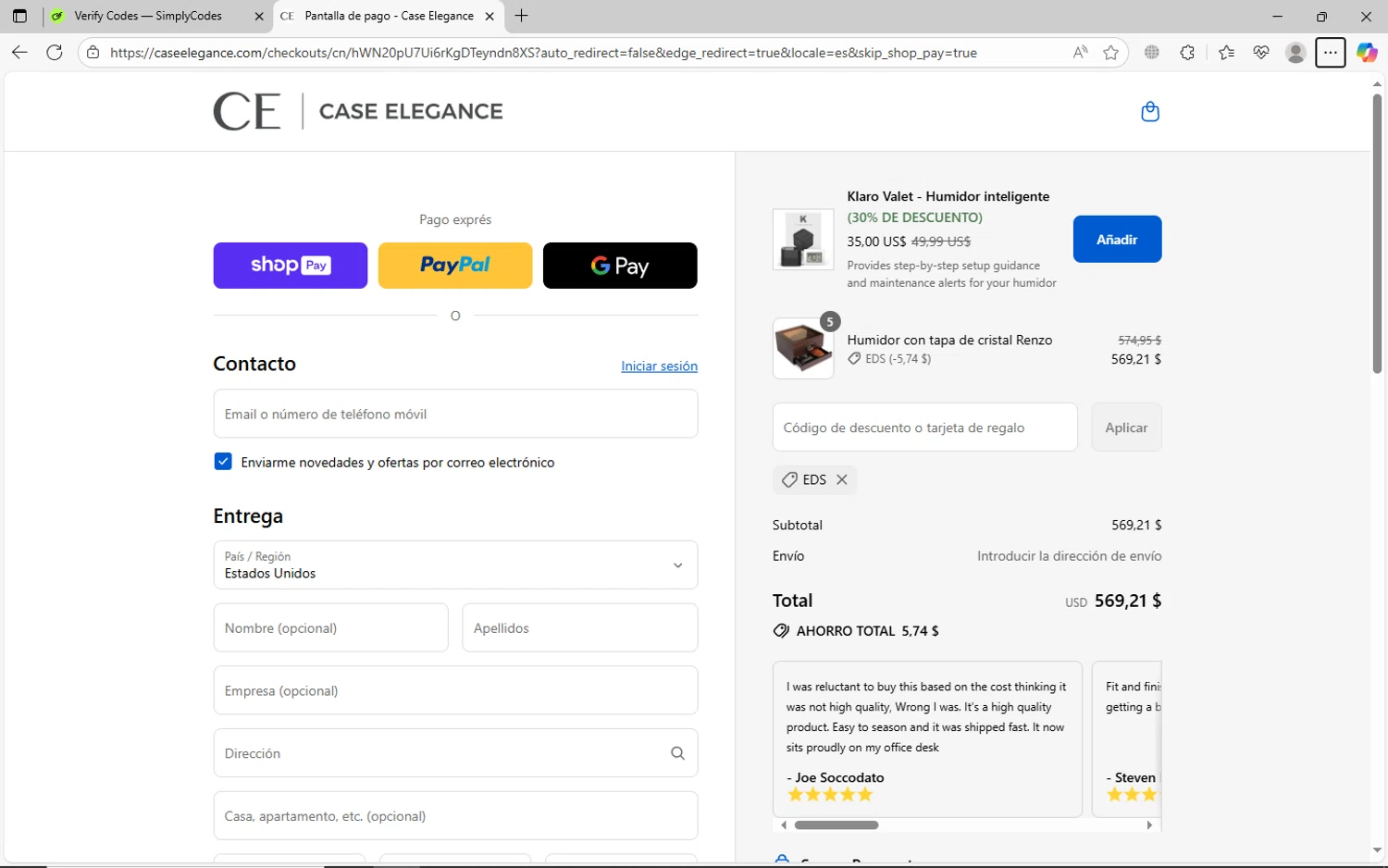Click the Total 569,21 $ amount

1128,601
